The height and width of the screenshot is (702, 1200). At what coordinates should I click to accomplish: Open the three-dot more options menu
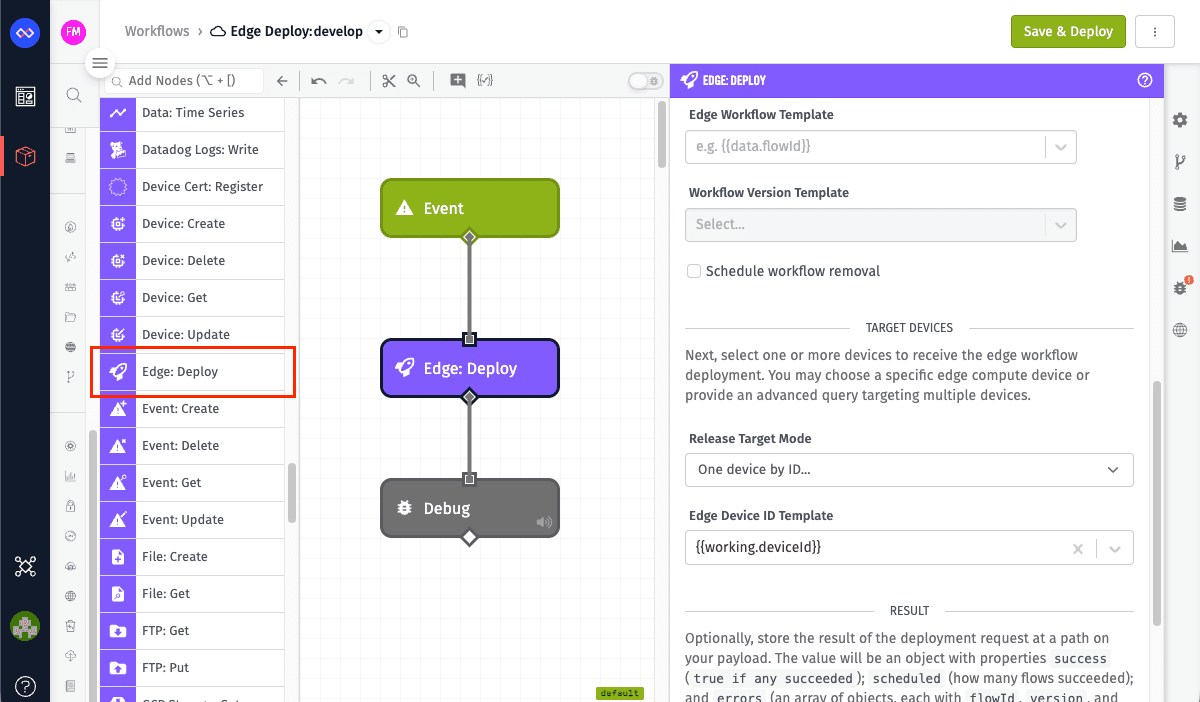tap(1155, 32)
